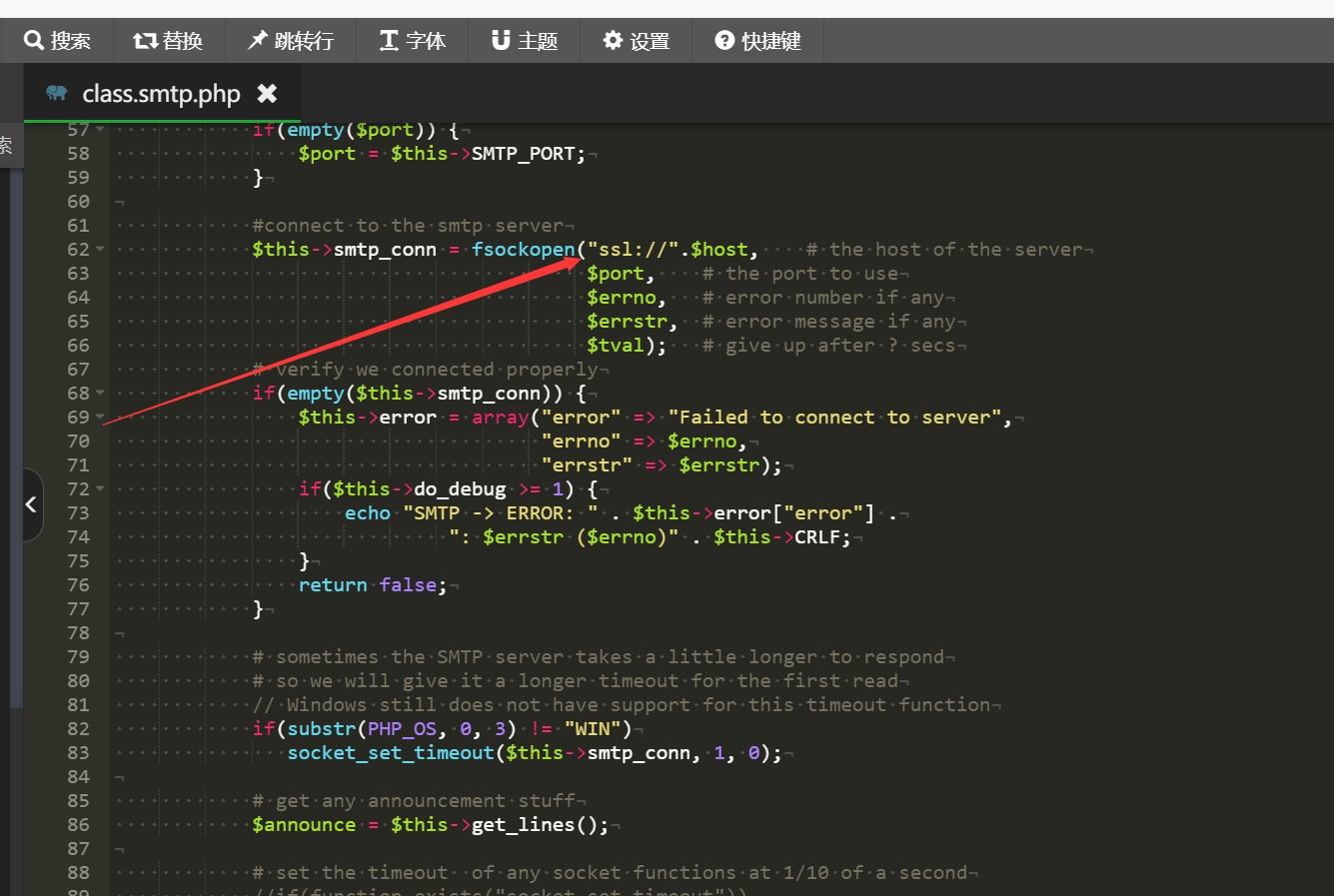Click line number 86 in the gutter
The height and width of the screenshot is (896, 1334).
(x=78, y=825)
